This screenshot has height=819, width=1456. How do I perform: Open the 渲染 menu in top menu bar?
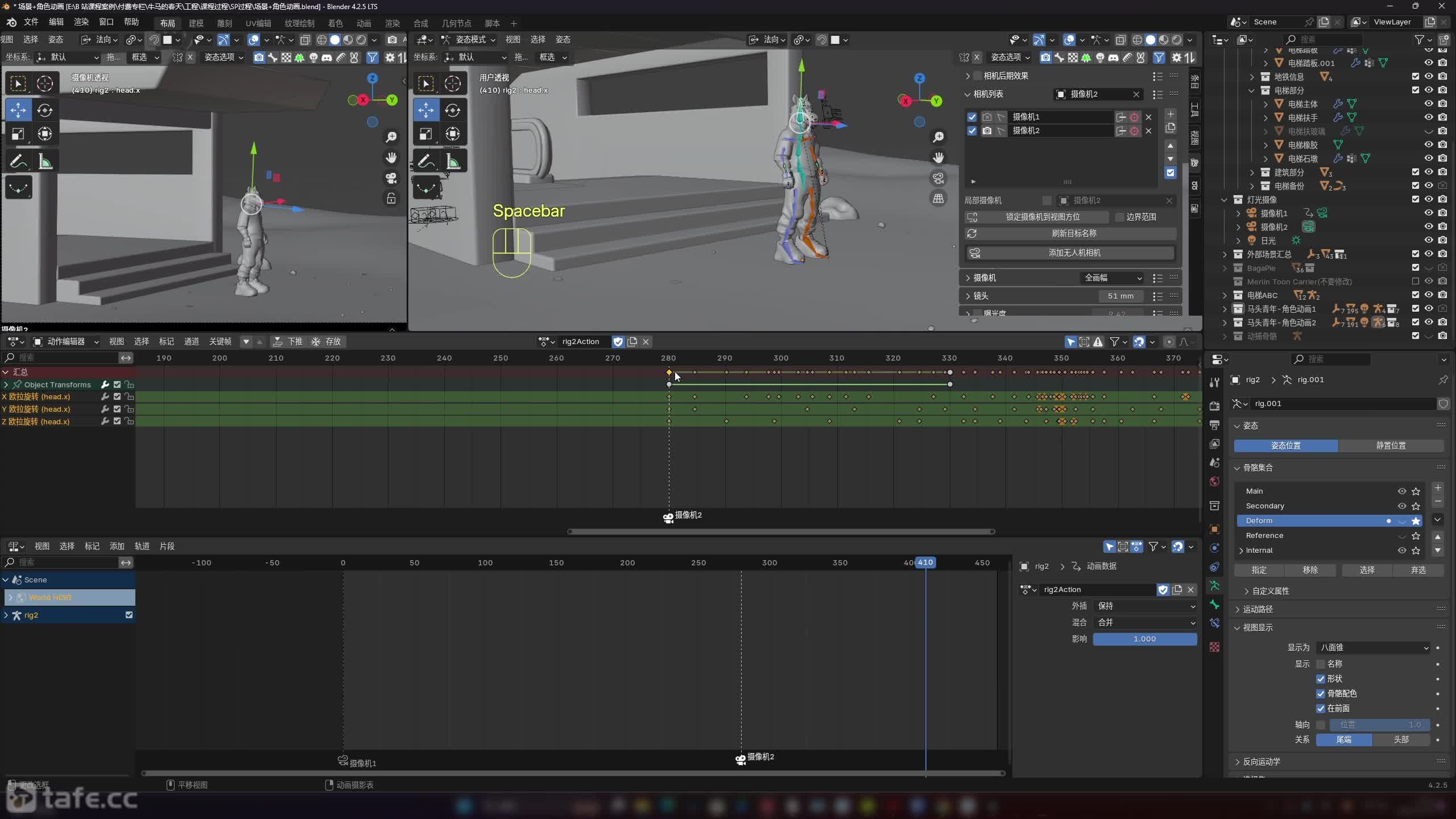[81, 22]
